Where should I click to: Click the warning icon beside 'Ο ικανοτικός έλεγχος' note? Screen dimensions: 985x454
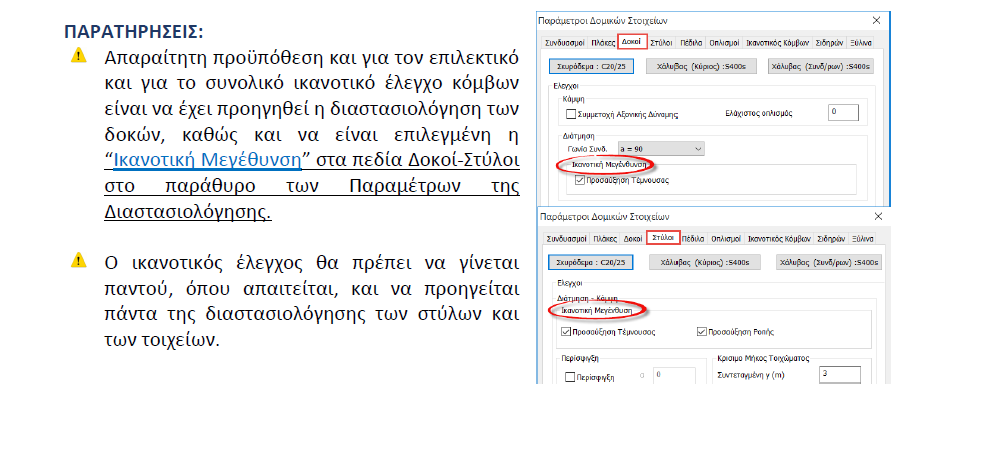(78, 261)
